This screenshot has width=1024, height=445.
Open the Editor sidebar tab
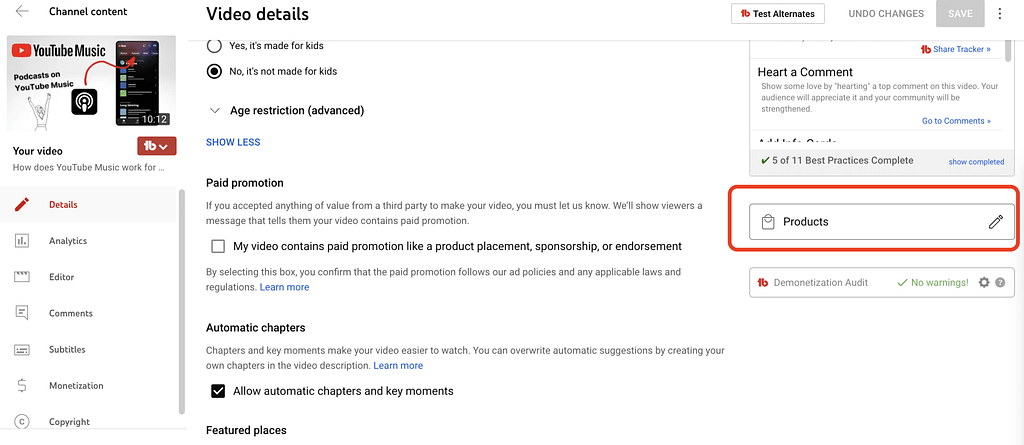tap(61, 277)
